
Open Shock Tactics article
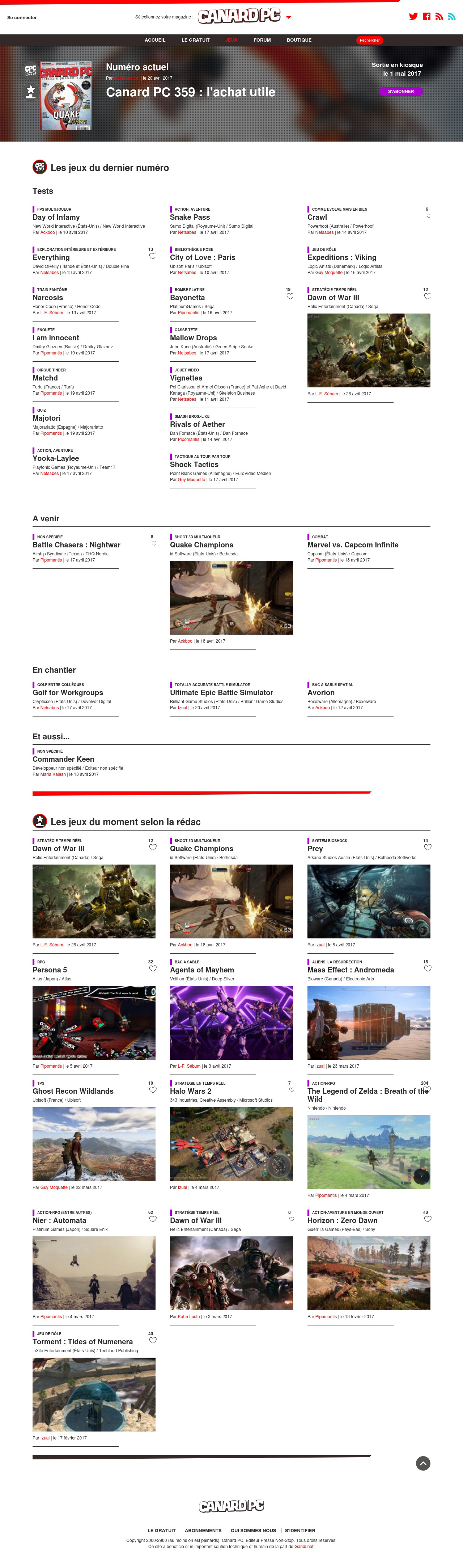coord(194,464)
